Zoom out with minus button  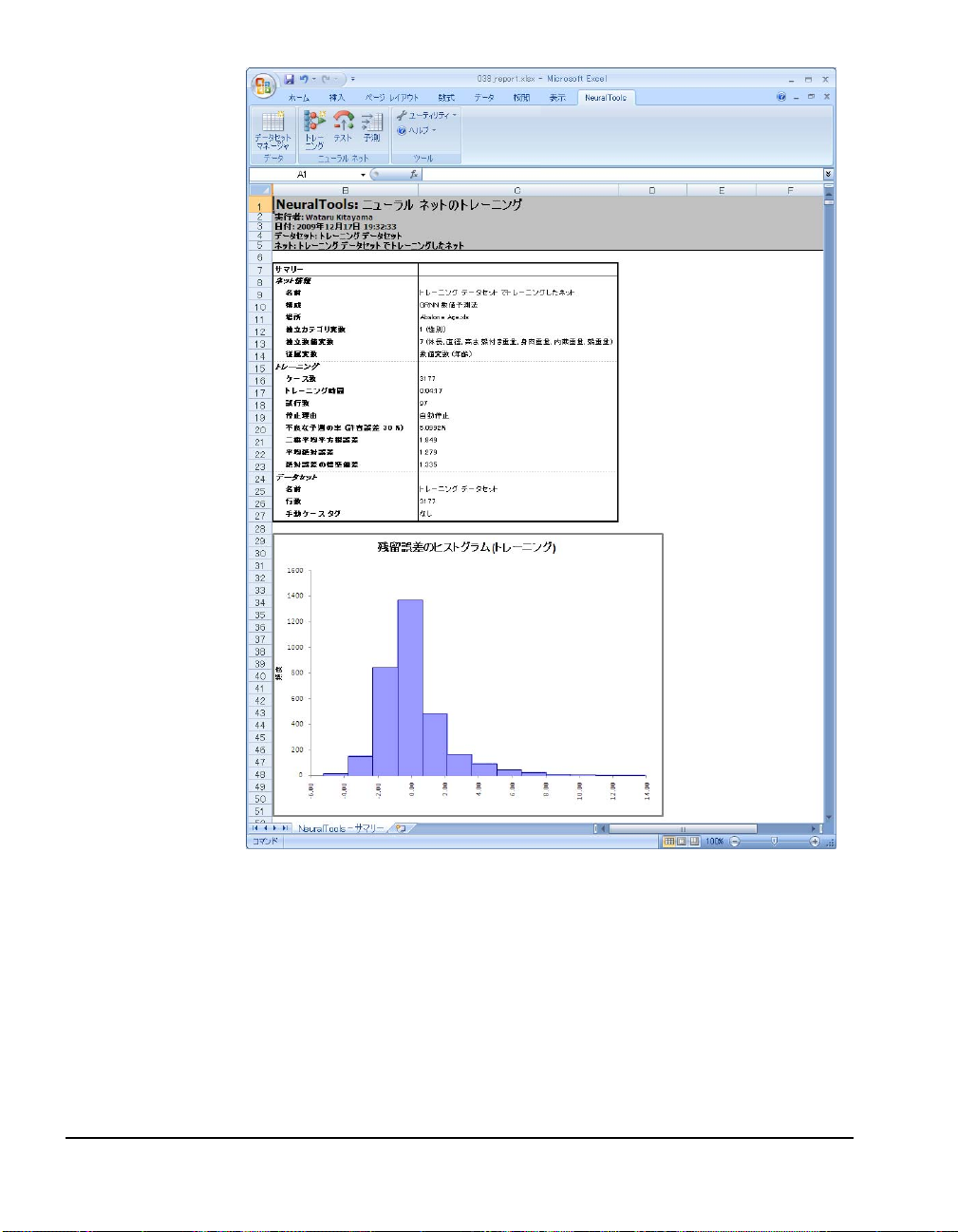pyautogui.click(x=734, y=842)
